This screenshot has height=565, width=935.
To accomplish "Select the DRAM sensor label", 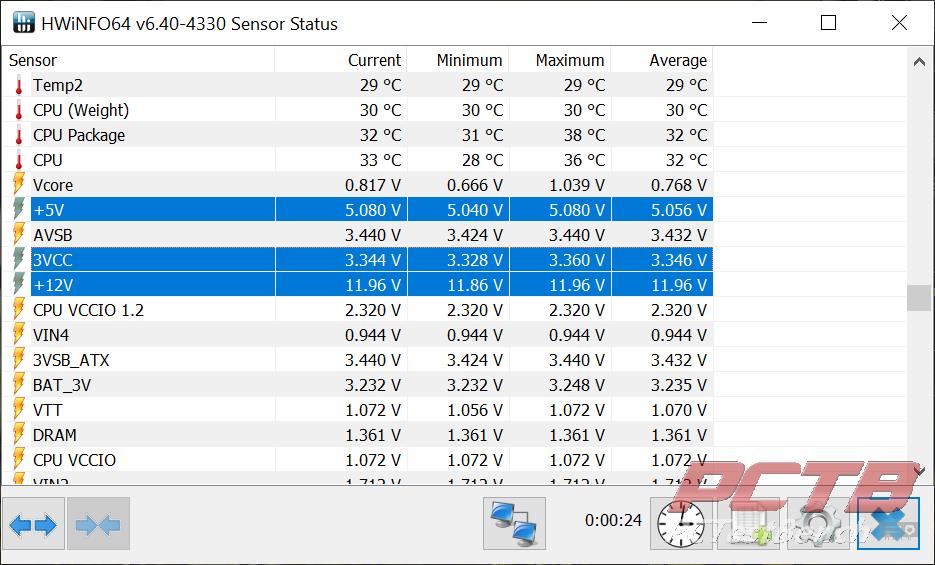I will coord(55,436).
